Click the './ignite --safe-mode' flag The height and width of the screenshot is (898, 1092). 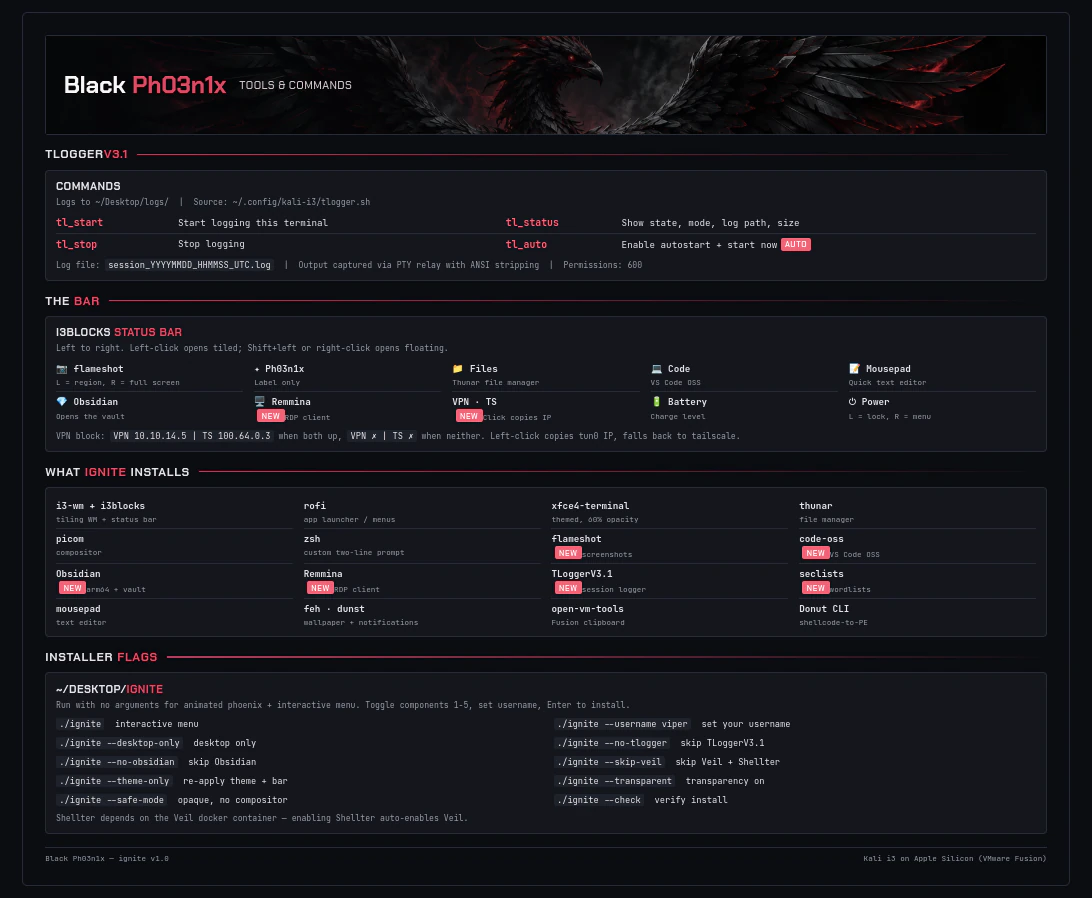(111, 800)
